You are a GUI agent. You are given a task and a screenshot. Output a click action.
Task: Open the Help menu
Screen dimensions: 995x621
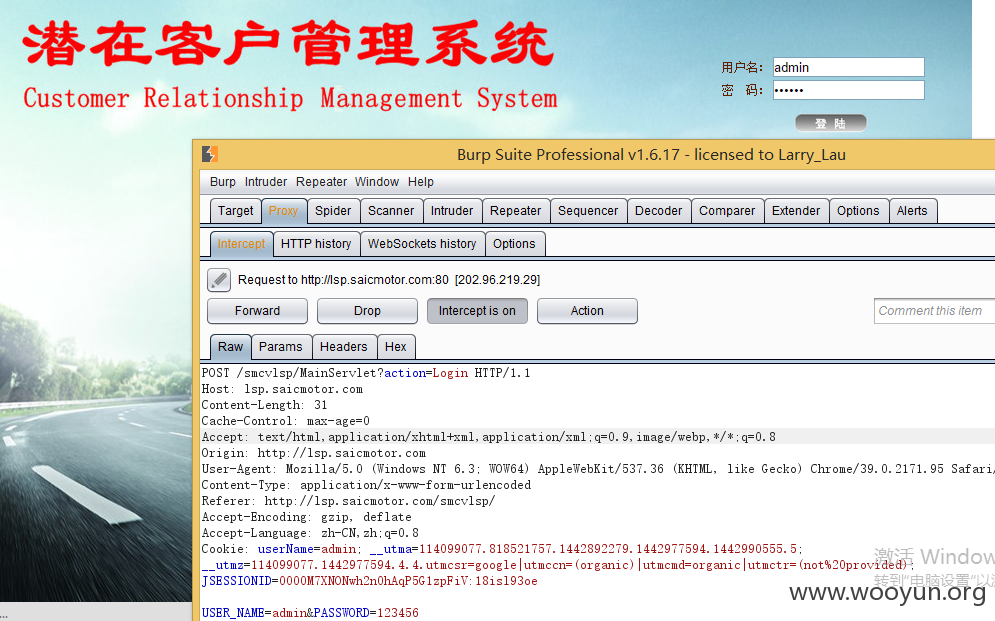[x=421, y=182]
